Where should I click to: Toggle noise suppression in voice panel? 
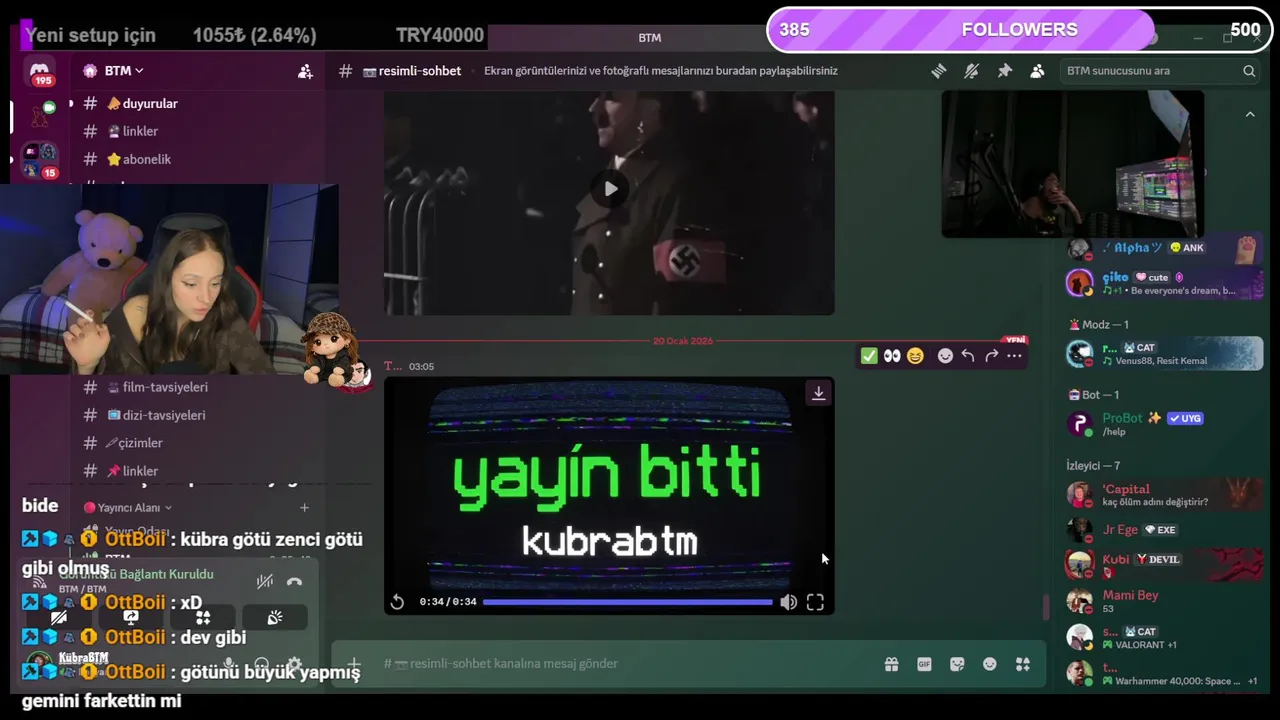click(264, 581)
